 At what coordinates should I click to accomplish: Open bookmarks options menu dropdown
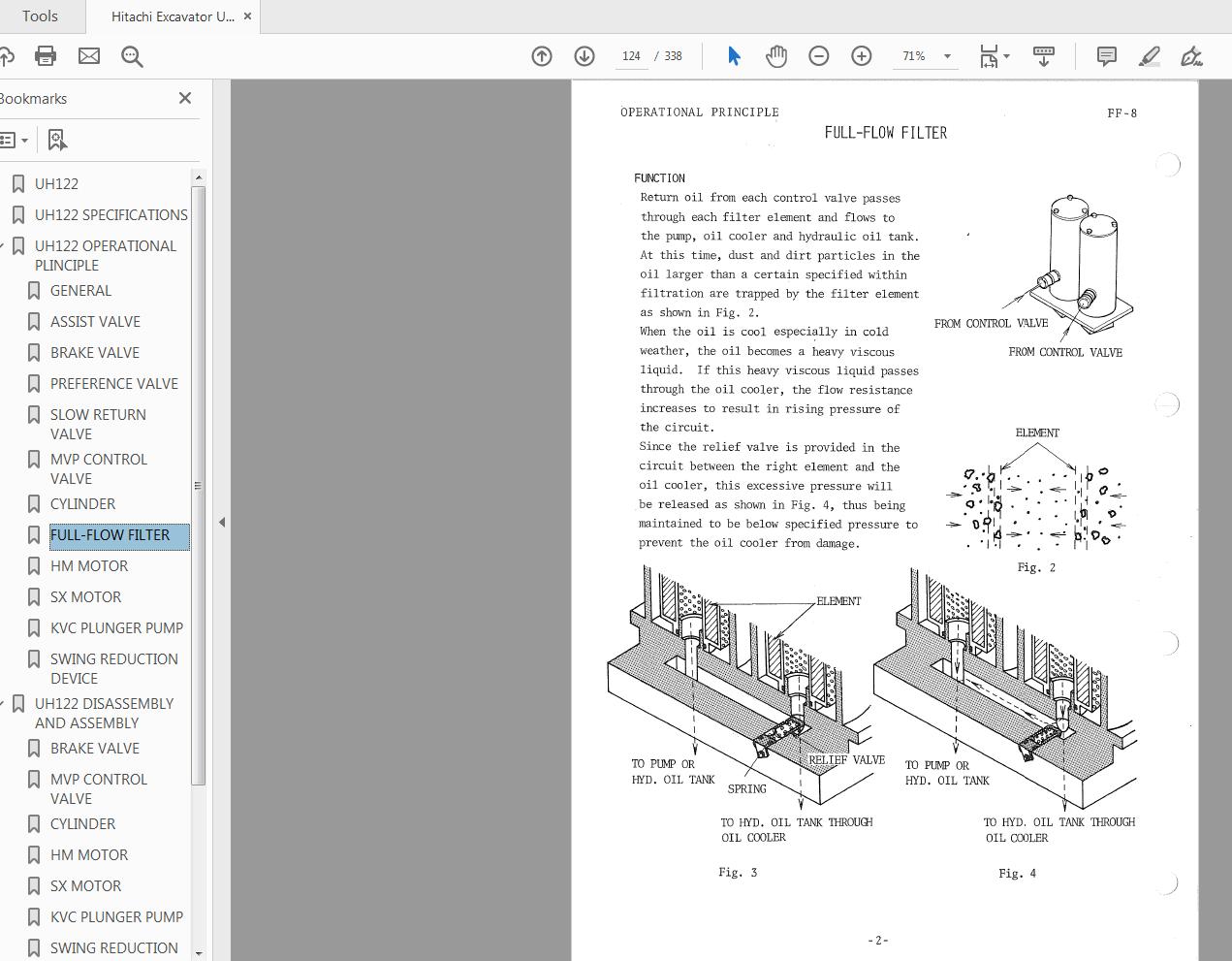coord(14,141)
